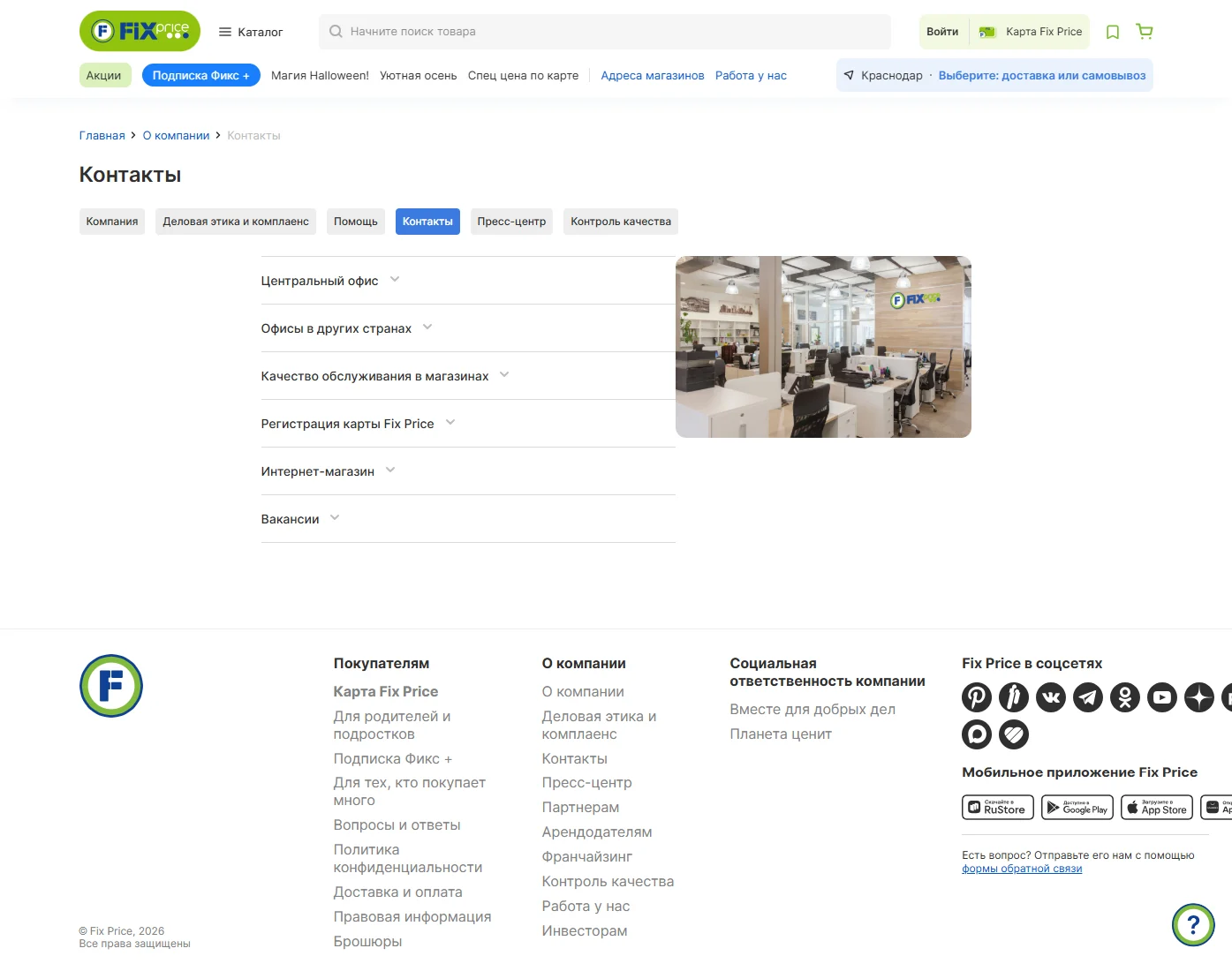Open the Pinterest social icon

point(977,697)
